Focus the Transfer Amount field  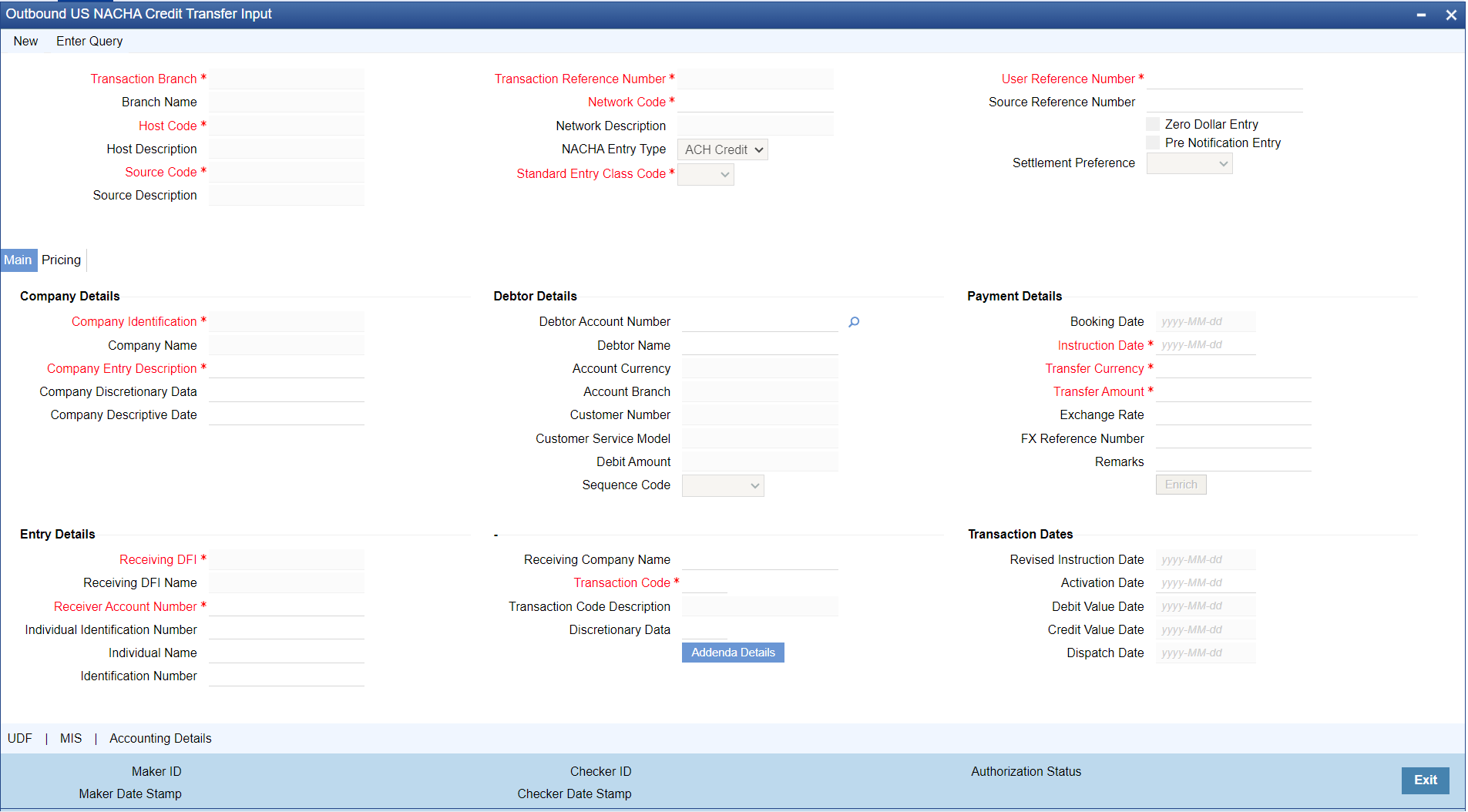1234,391
